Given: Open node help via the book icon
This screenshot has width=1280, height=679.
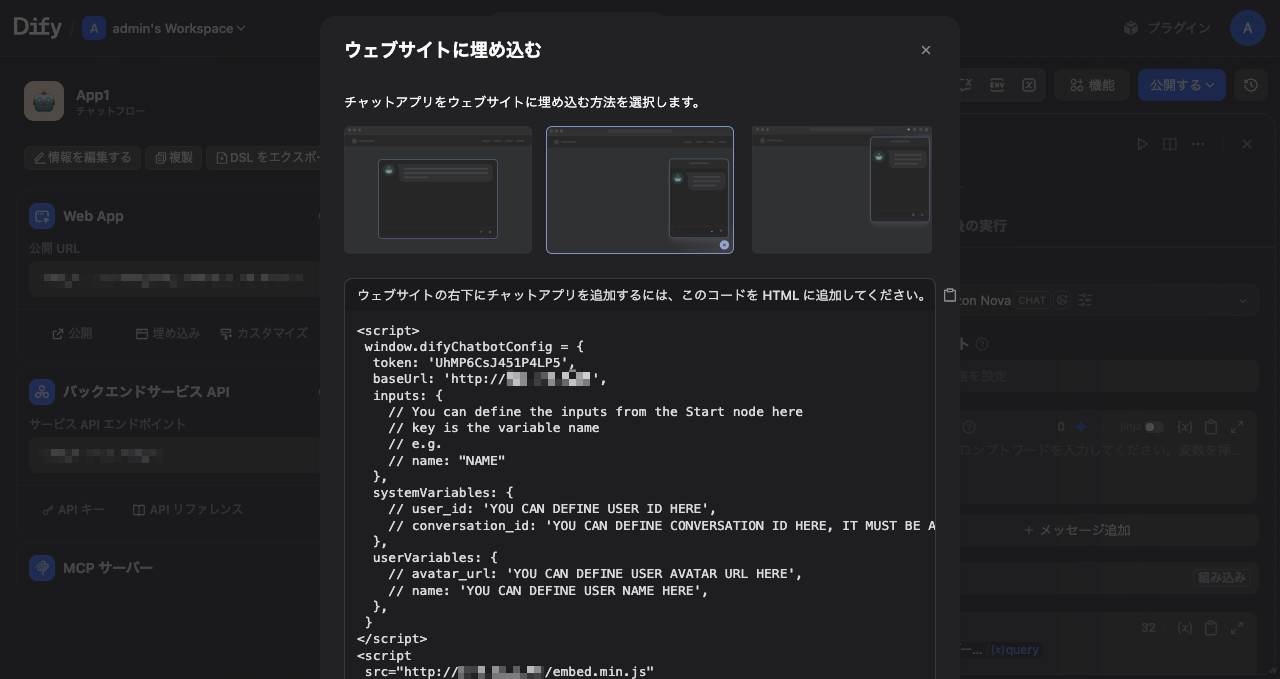Looking at the screenshot, I should [1170, 144].
